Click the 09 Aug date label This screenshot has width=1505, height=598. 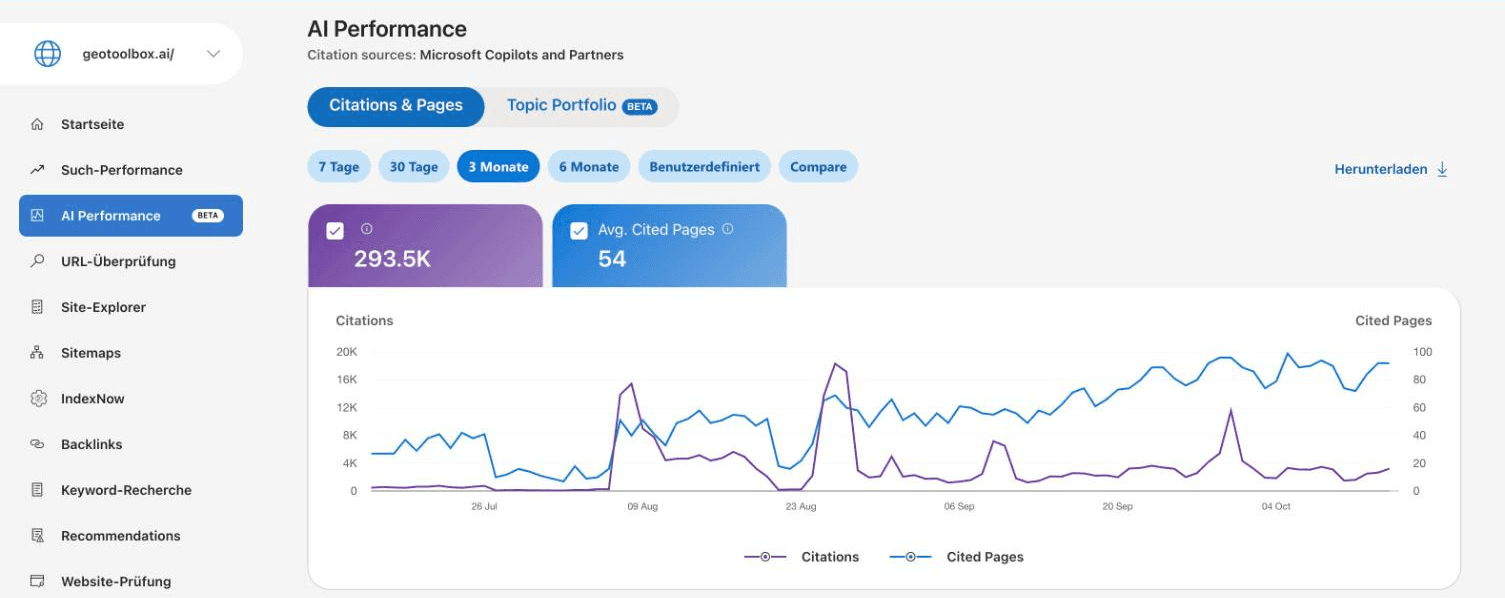(642, 507)
